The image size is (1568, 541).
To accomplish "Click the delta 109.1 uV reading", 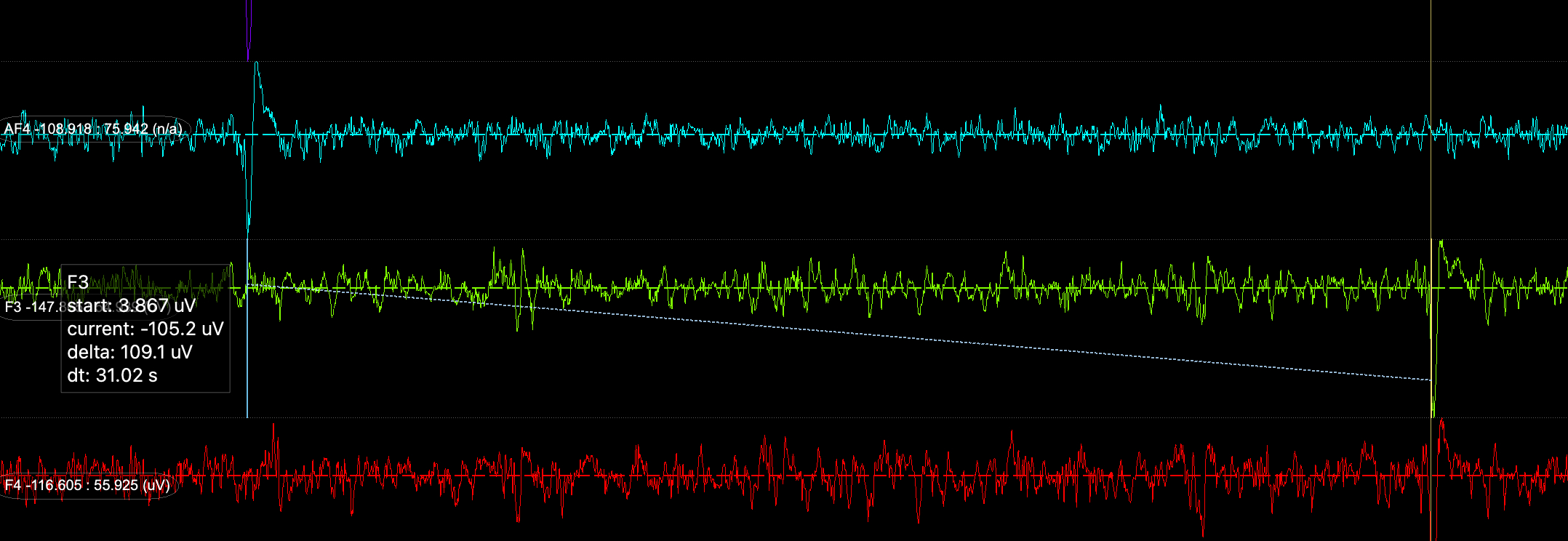I will pyautogui.click(x=129, y=352).
